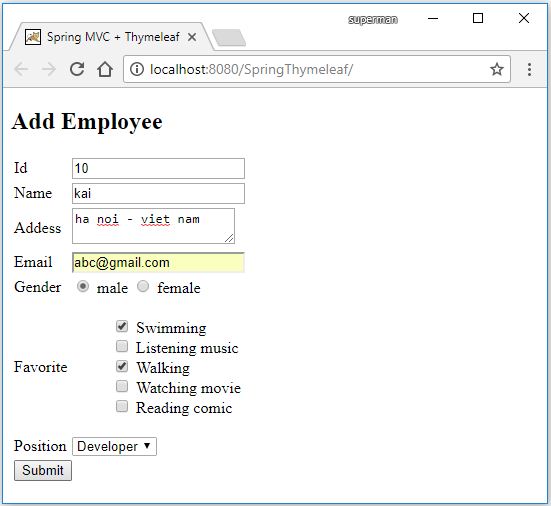
Task: Click the Name label text
Action: point(33,193)
